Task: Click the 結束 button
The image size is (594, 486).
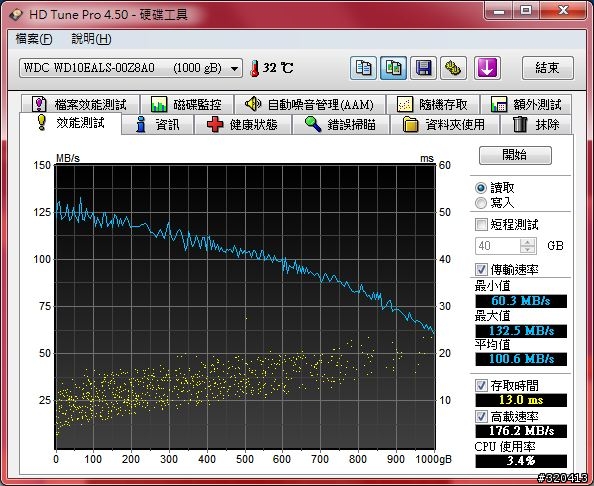Action: click(x=547, y=68)
